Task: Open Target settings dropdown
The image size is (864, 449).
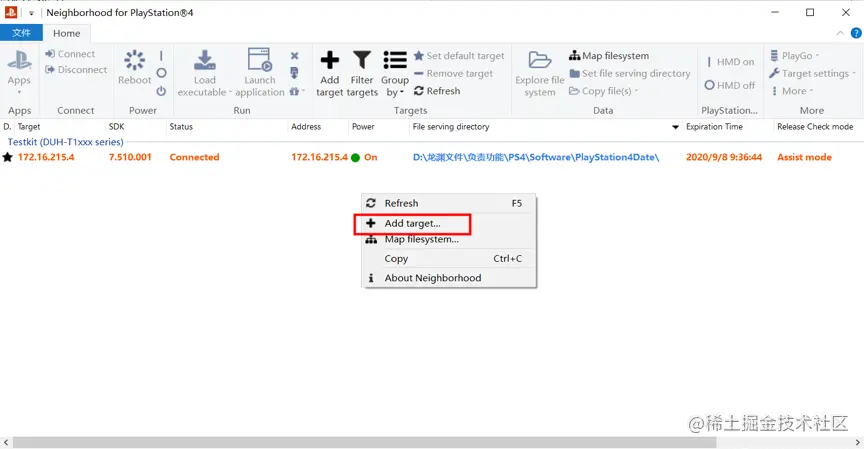Action: [x=812, y=73]
